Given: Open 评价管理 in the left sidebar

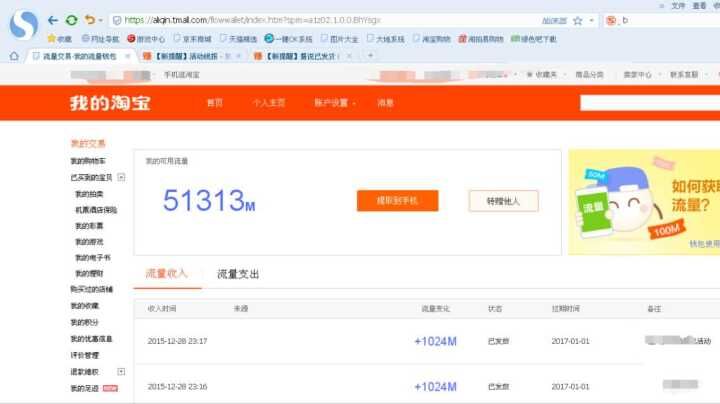Looking at the screenshot, I should point(84,355).
